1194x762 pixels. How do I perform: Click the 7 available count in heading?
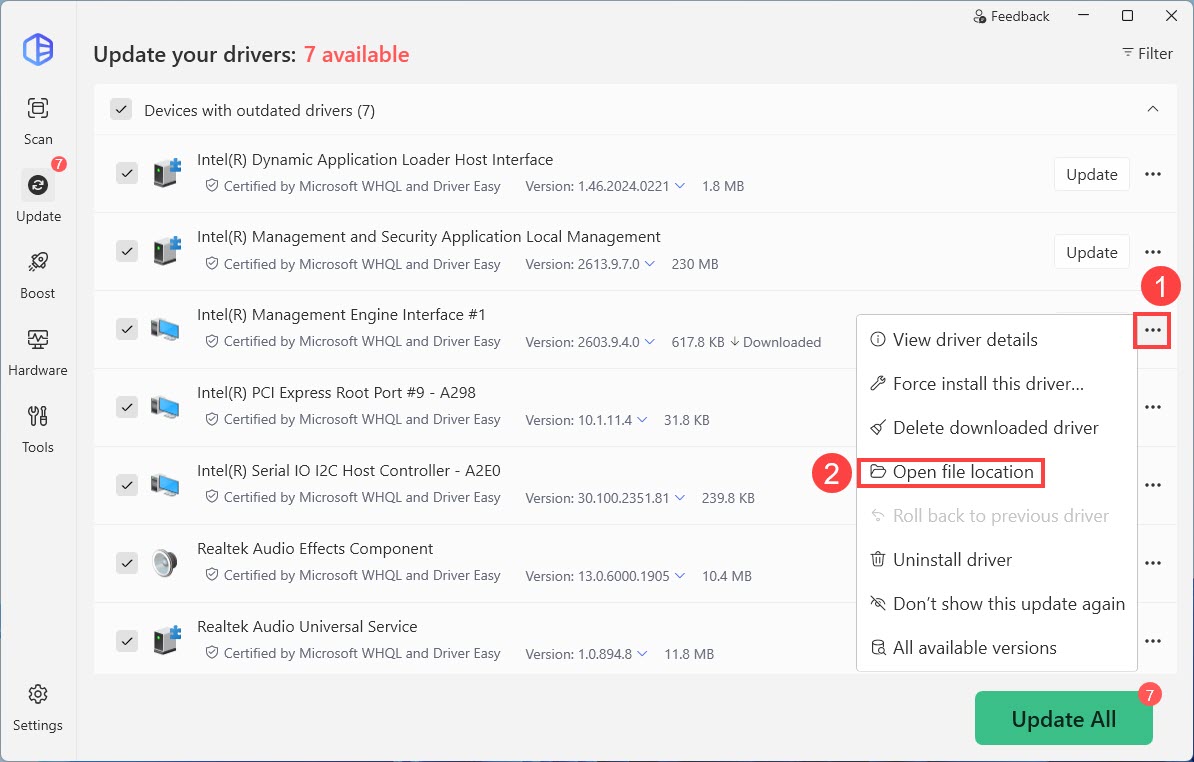[x=356, y=54]
